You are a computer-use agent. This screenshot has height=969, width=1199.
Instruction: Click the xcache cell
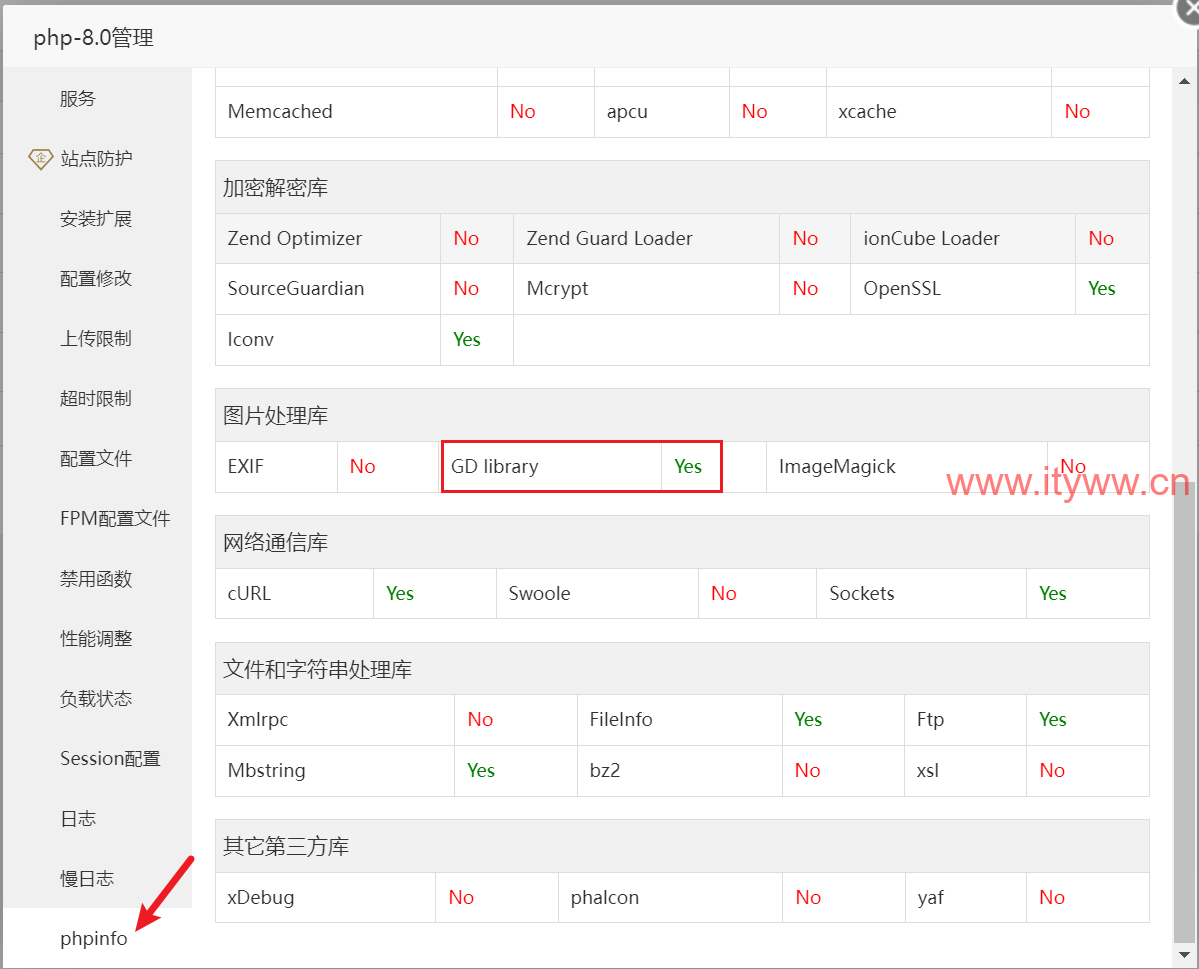(x=939, y=112)
